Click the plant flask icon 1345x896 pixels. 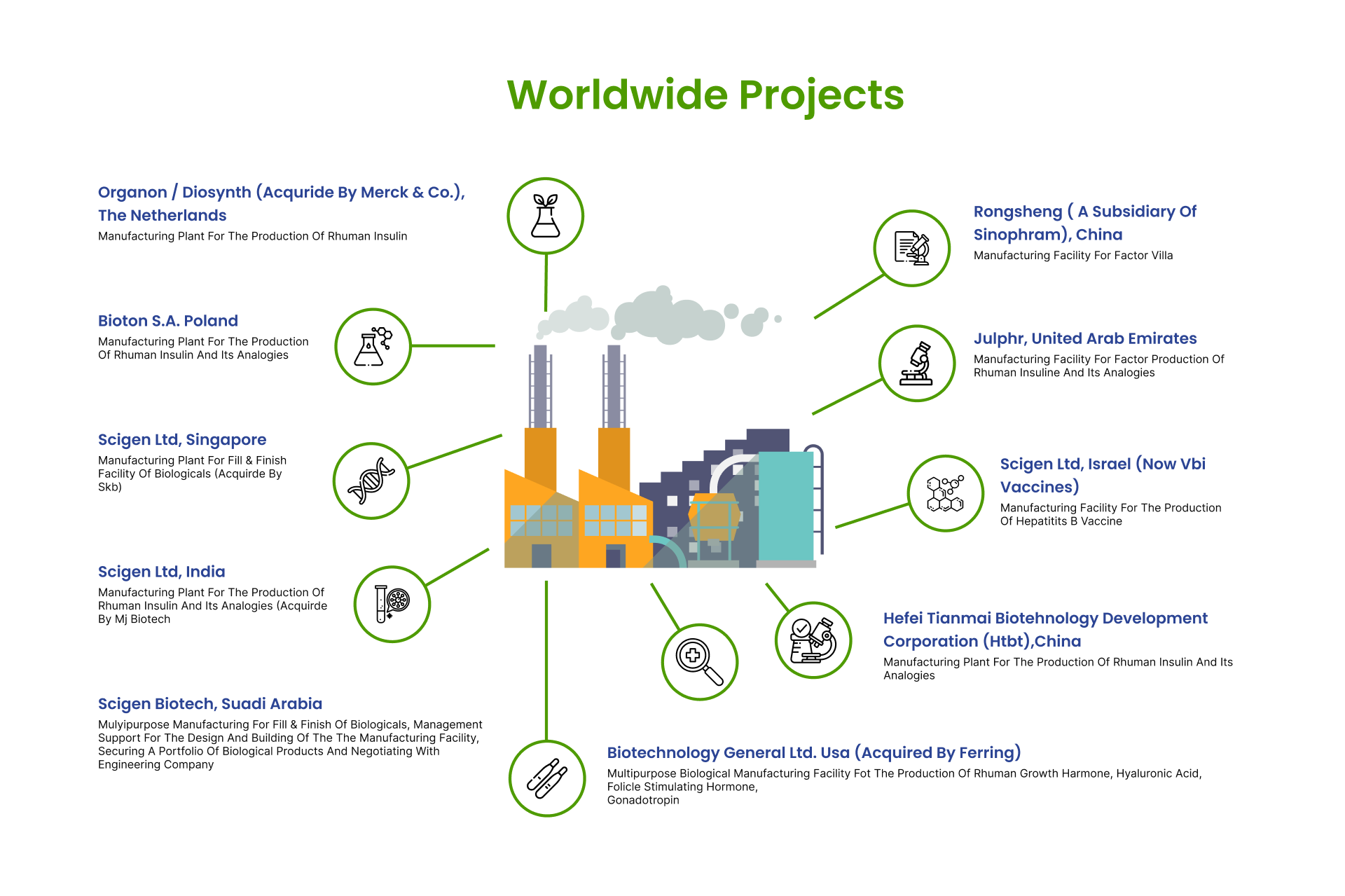click(x=545, y=216)
